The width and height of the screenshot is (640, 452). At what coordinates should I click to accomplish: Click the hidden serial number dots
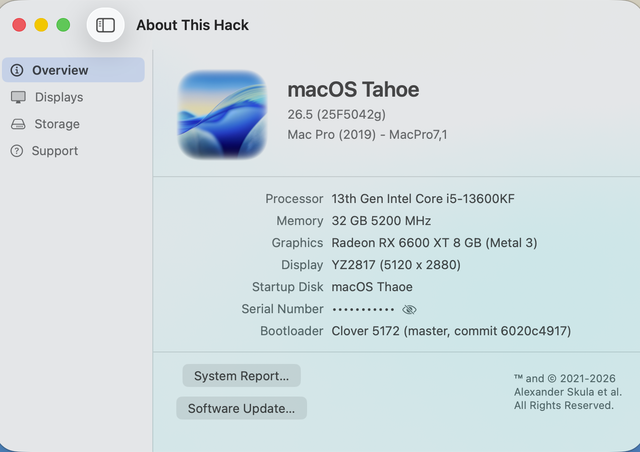tap(363, 309)
